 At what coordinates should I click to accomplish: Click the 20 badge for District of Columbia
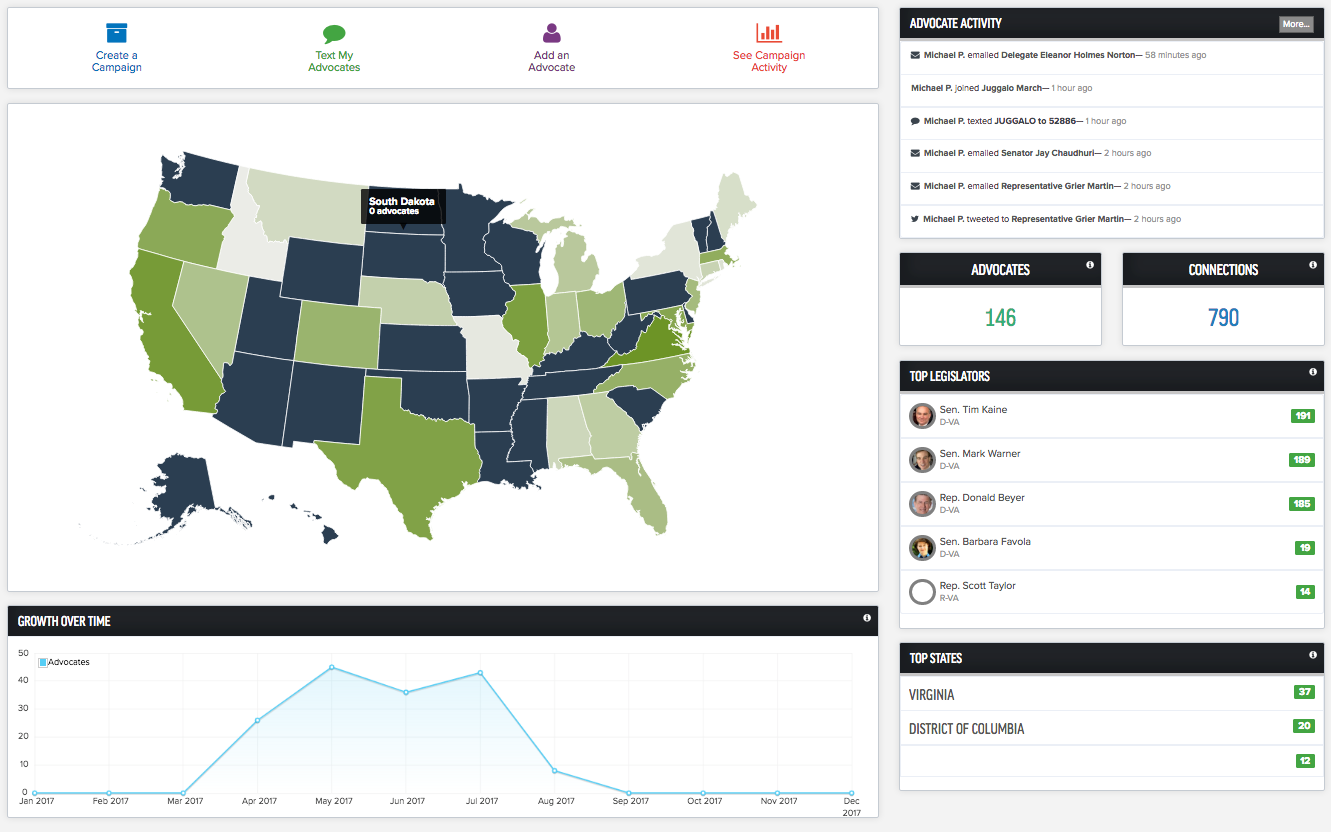click(x=1304, y=726)
